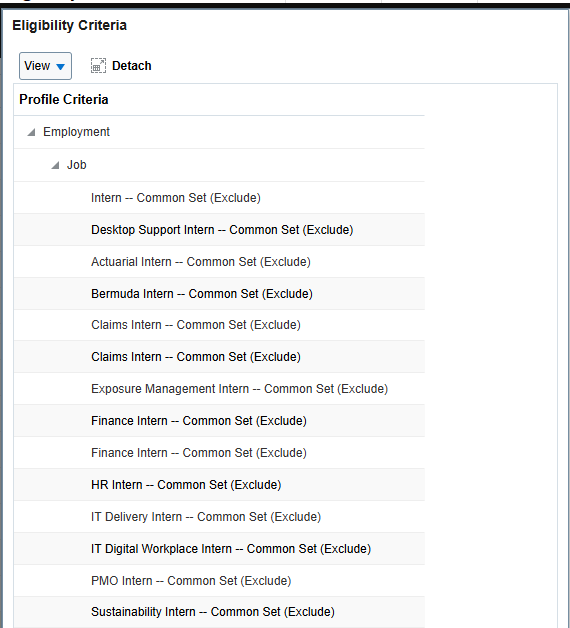Select Intern -- Common Set (Exclude) first row
This screenshot has height=628, width=570.
coord(219,198)
